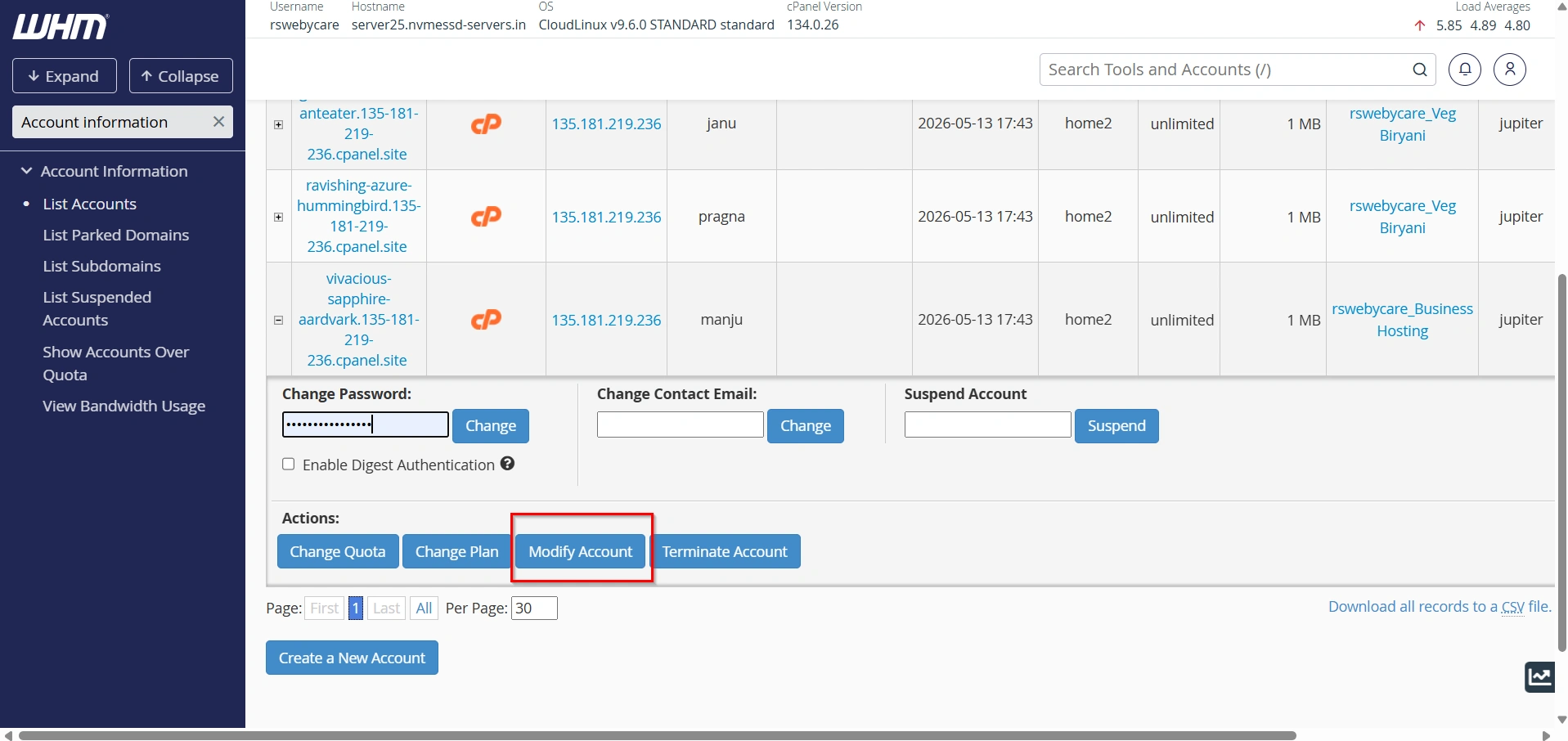Open notifications bell icon

pyautogui.click(x=1465, y=70)
